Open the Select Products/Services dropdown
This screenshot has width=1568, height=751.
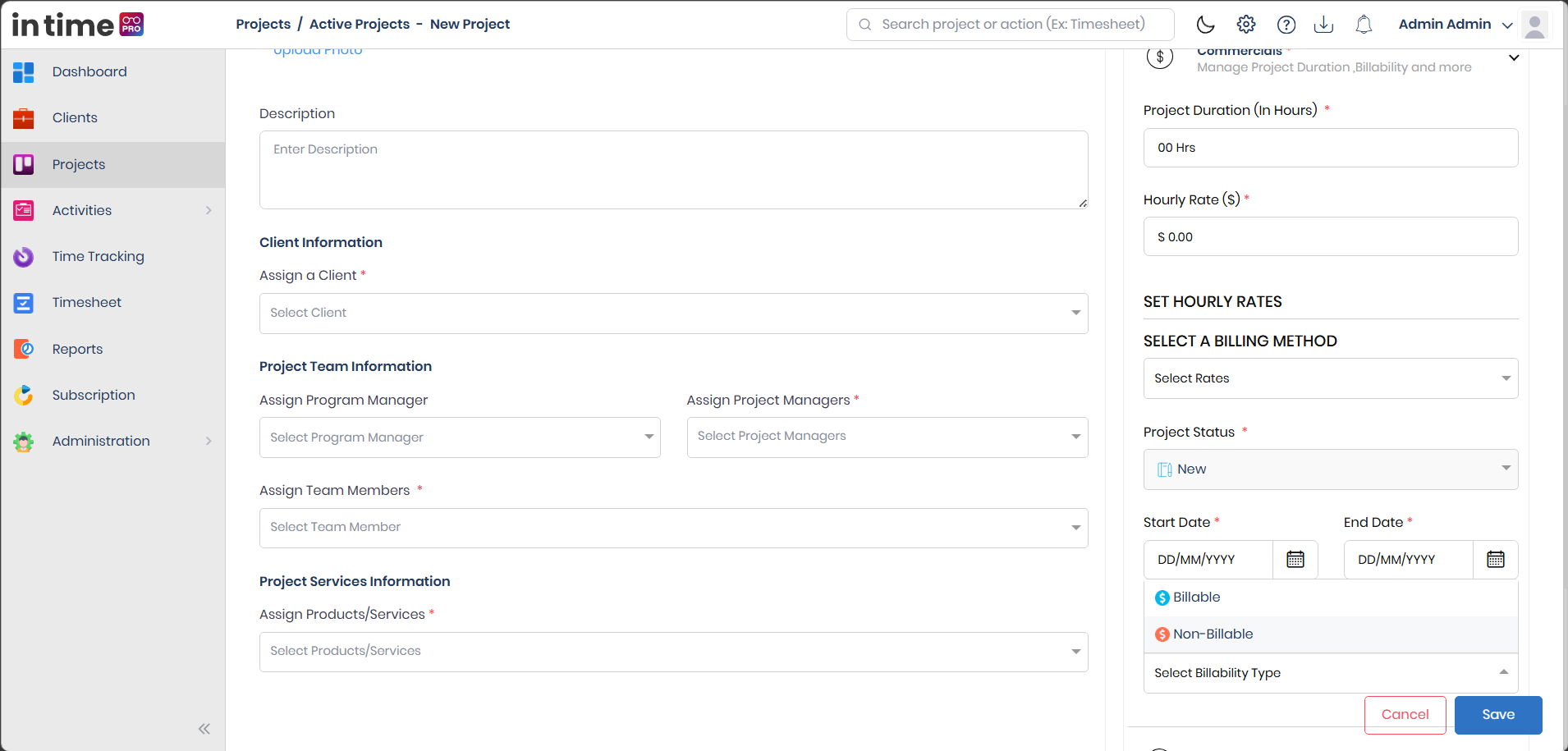(x=674, y=652)
